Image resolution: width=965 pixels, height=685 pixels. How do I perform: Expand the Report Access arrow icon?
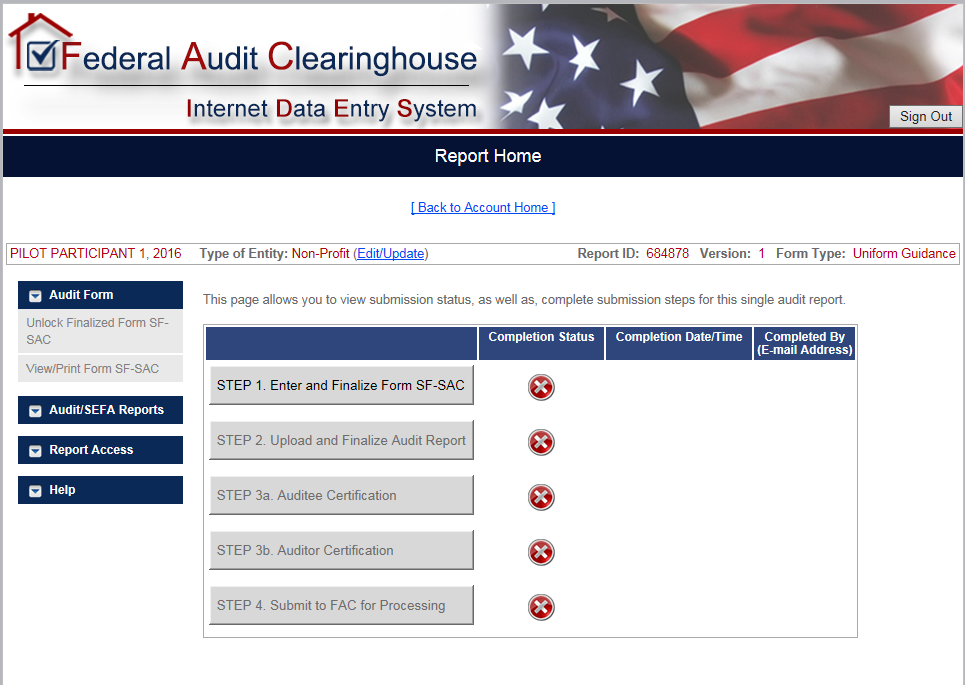(35, 451)
